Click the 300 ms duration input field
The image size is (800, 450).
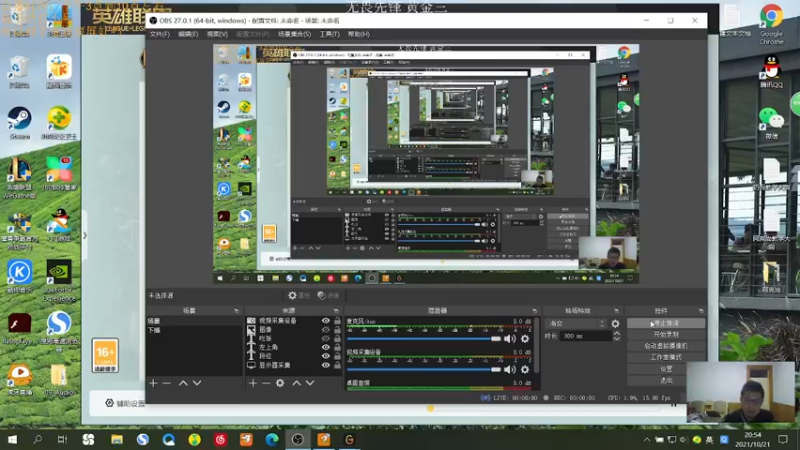pyautogui.click(x=585, y=336)
